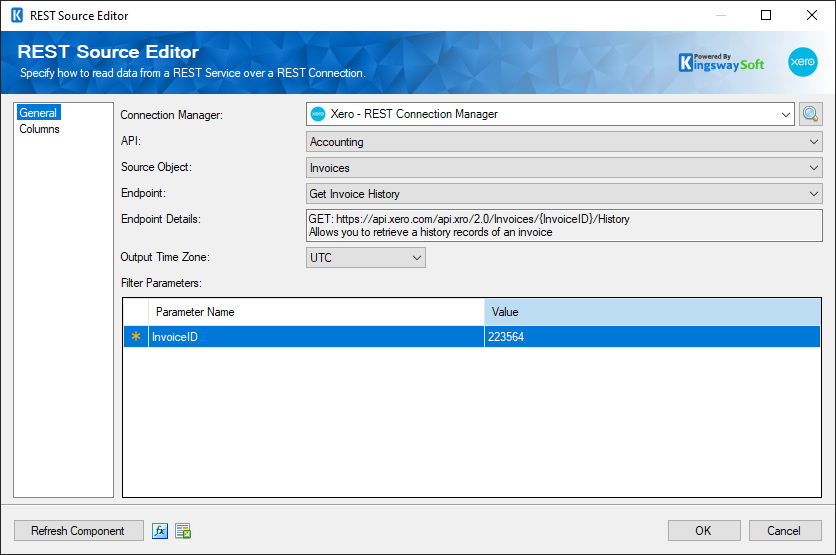
Task: Click the REST Source Editor title bar icon
Action: pos(17,15)
